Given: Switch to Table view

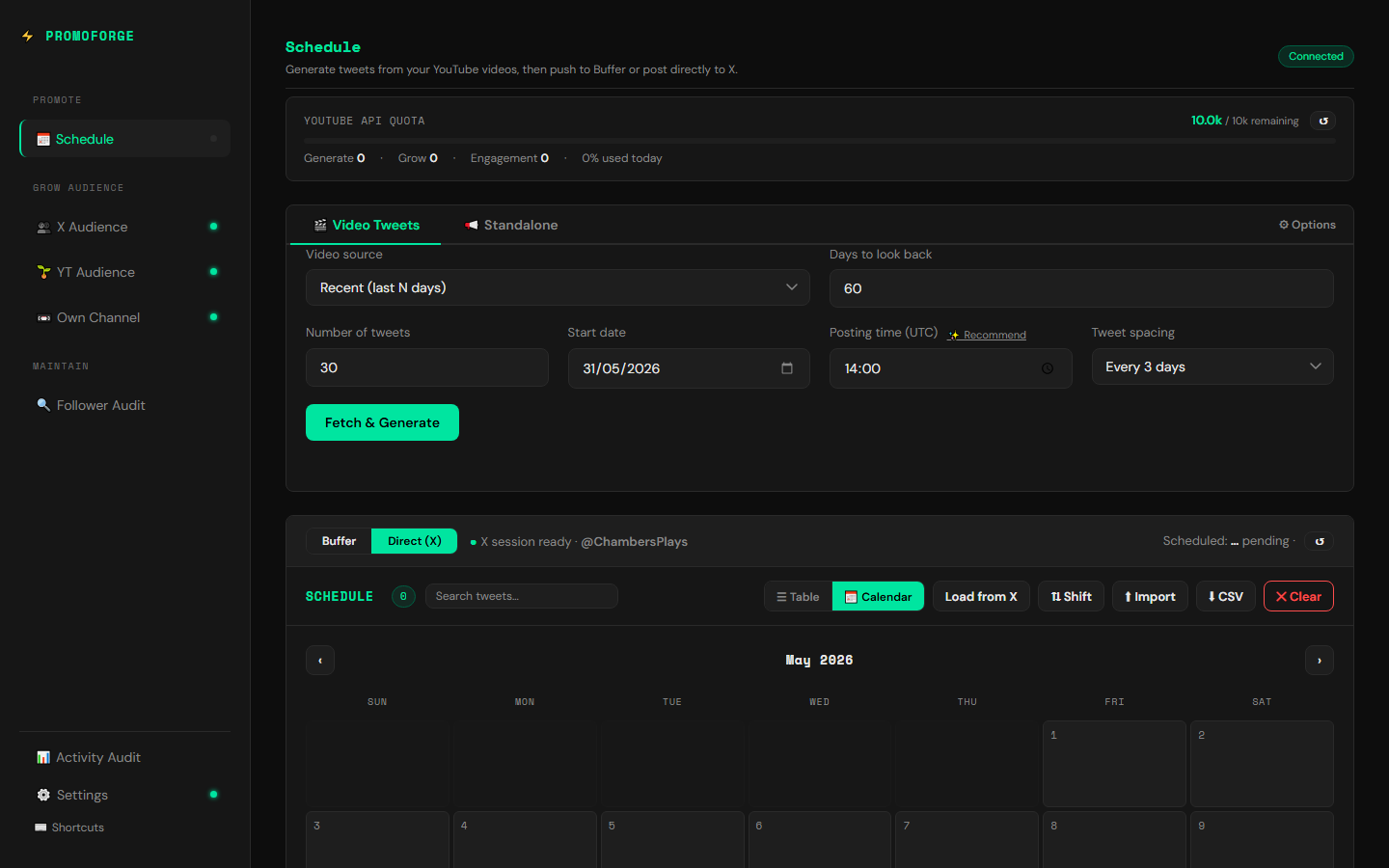Looking at the screenshot, I should coord(798,597).
